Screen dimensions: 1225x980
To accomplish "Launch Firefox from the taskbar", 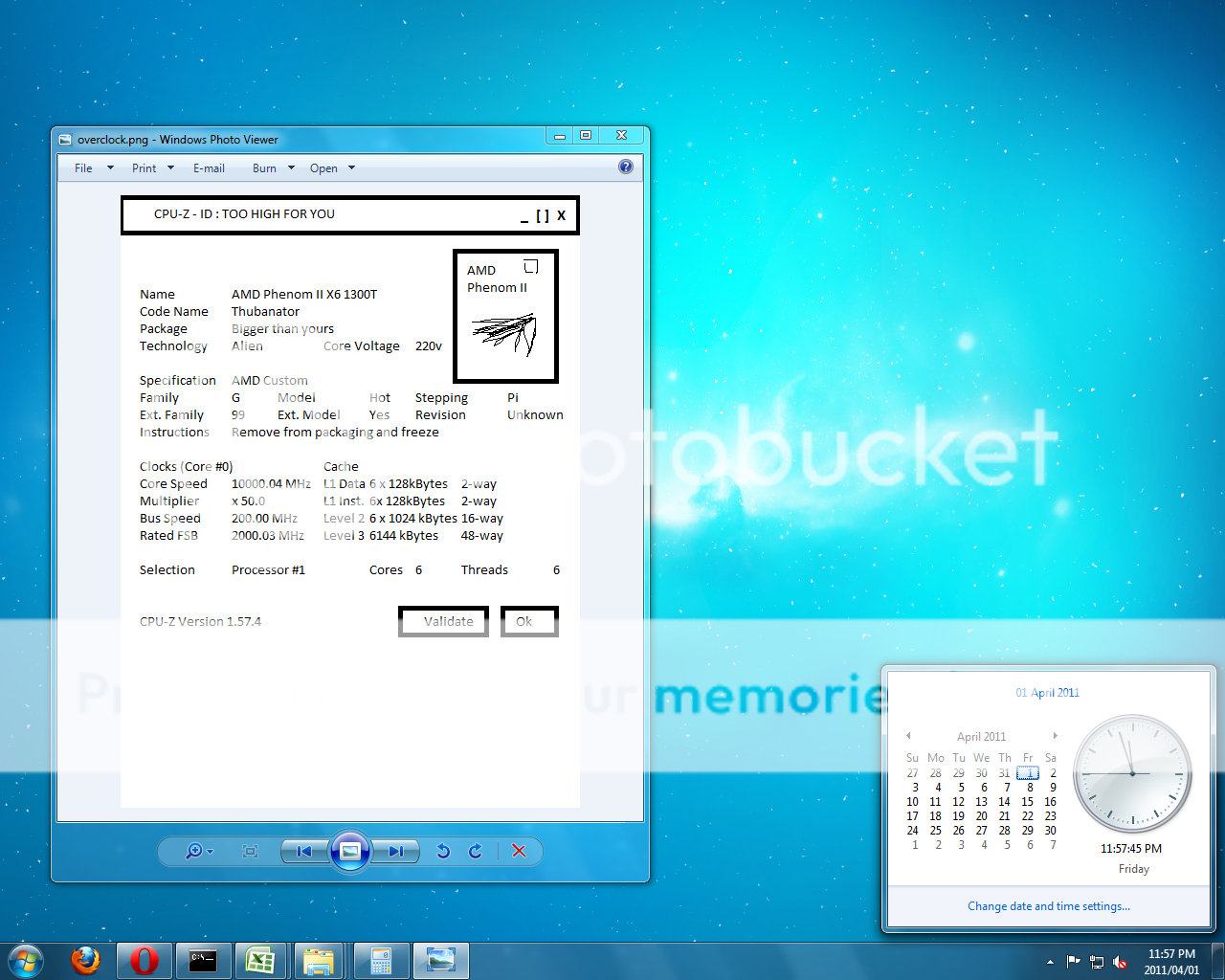I will coord(86,960).
